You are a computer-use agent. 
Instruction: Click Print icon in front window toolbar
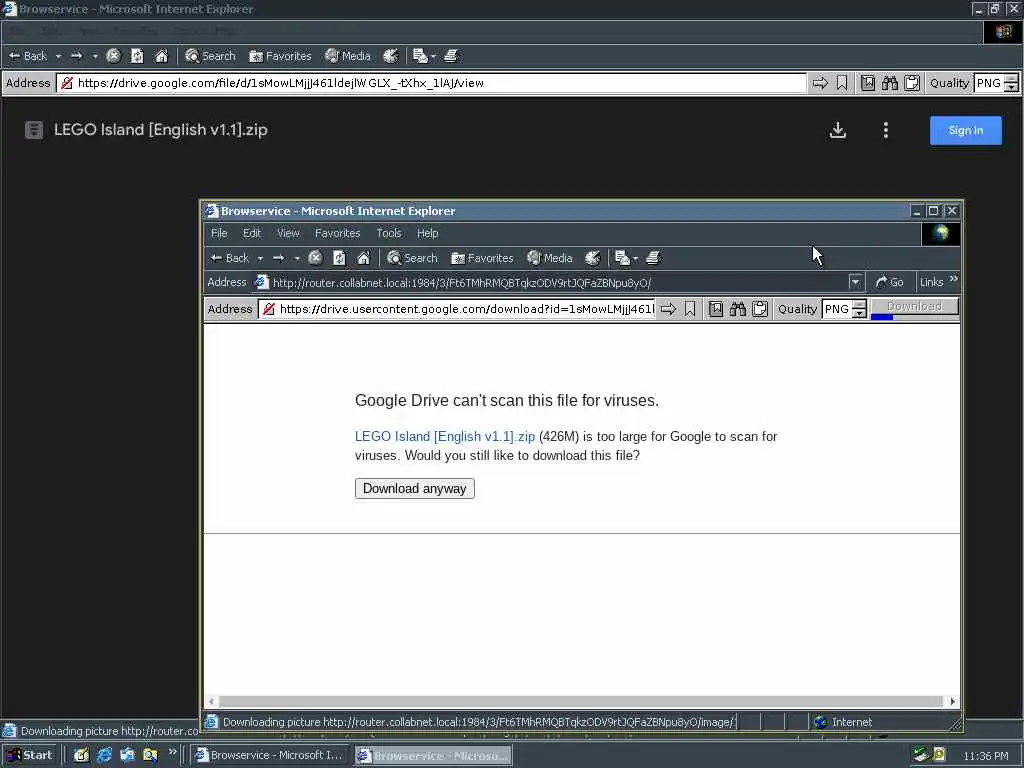click(653, 258)
